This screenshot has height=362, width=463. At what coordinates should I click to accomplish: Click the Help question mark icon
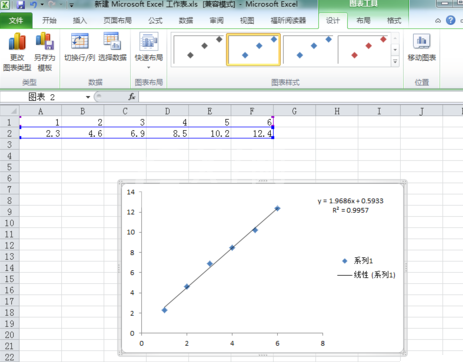click(451, 21)
